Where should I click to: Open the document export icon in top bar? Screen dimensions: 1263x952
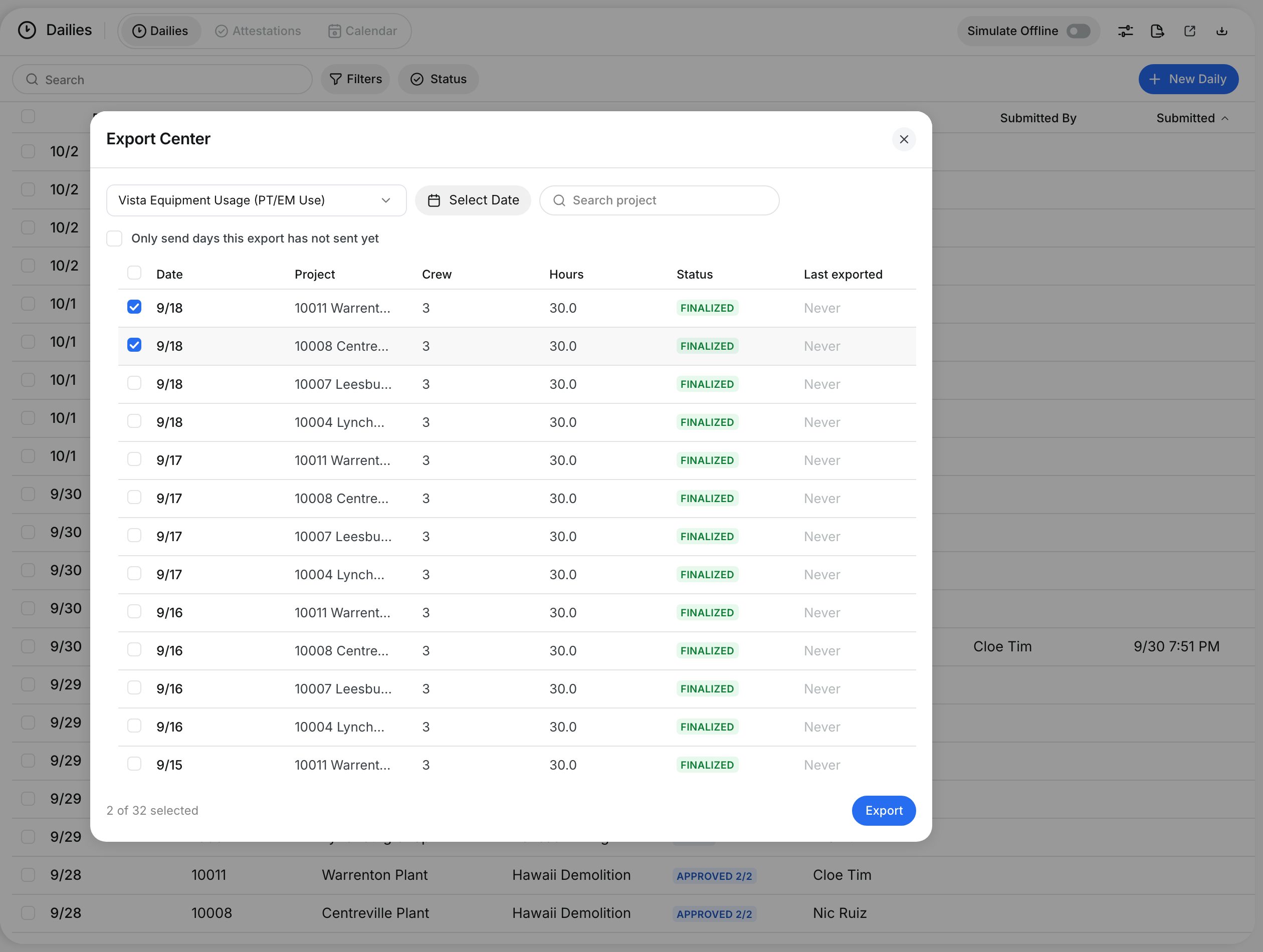(x=1157, y=31)
